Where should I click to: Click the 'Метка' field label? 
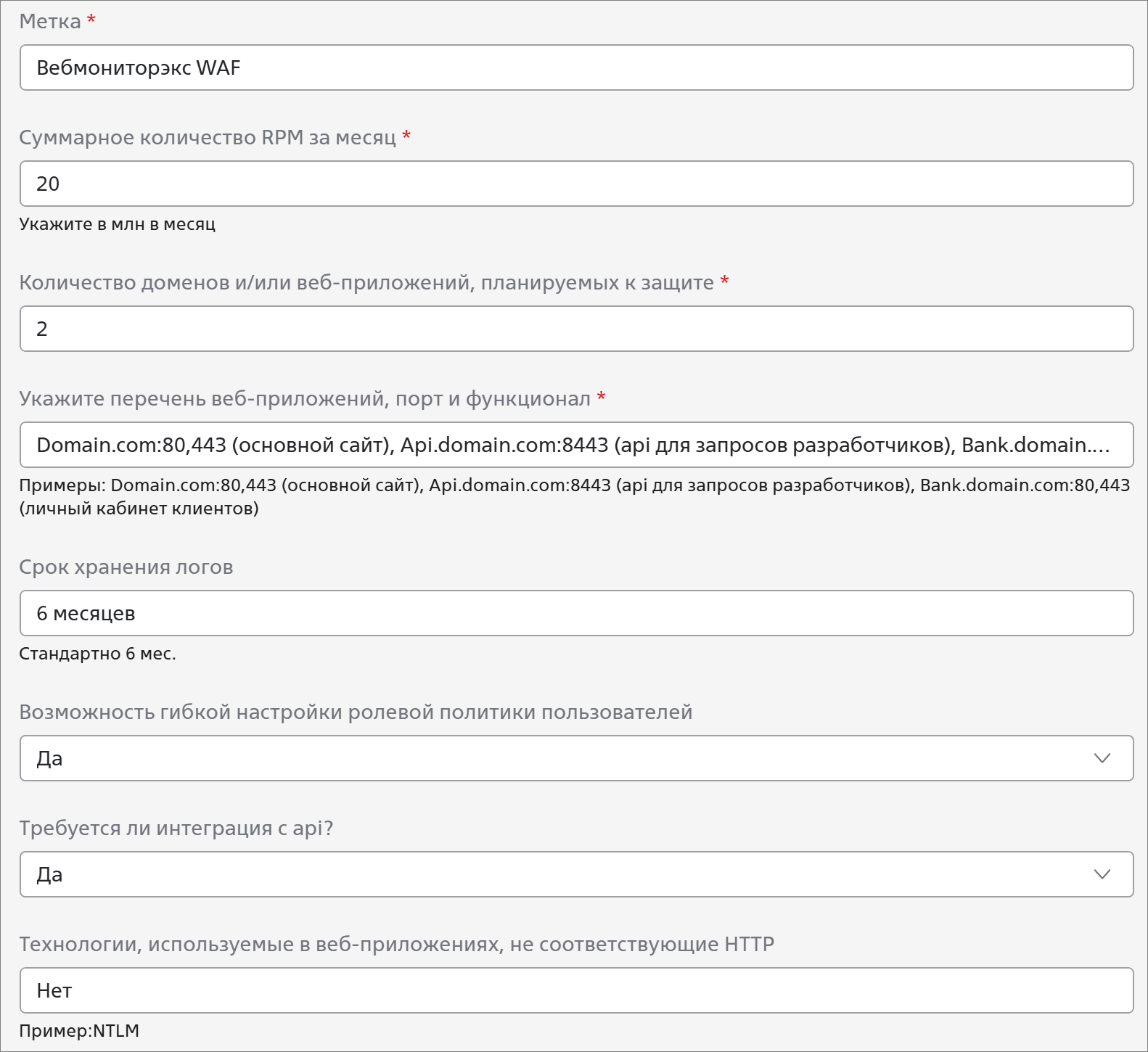pos(50,22)
